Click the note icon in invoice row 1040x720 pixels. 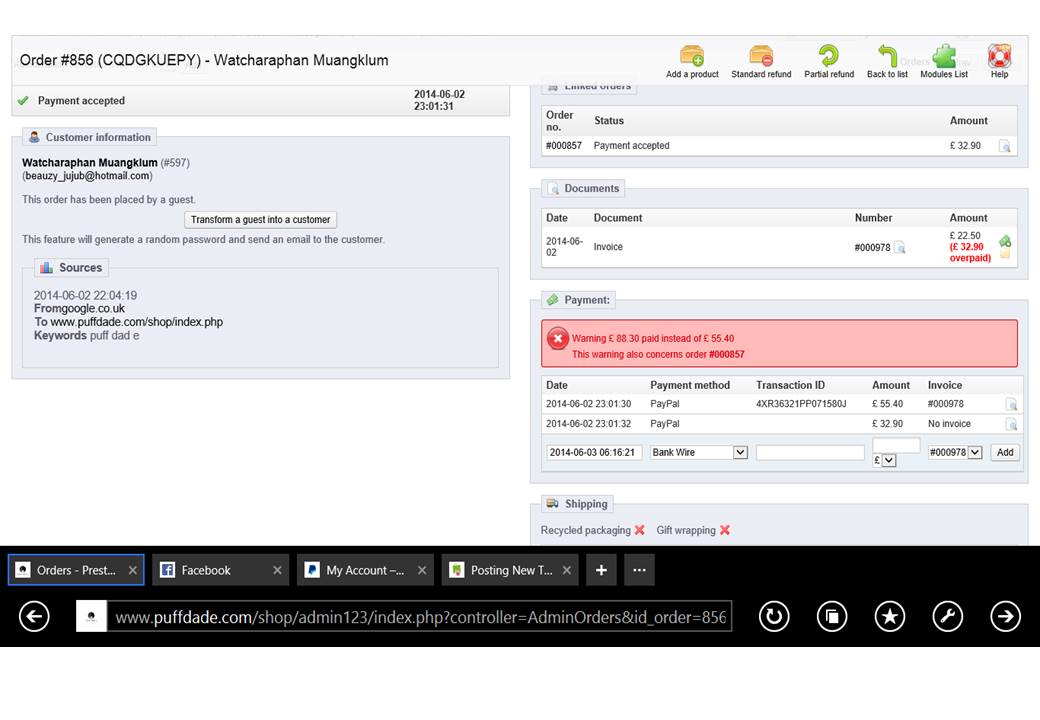pos(1005,254)
